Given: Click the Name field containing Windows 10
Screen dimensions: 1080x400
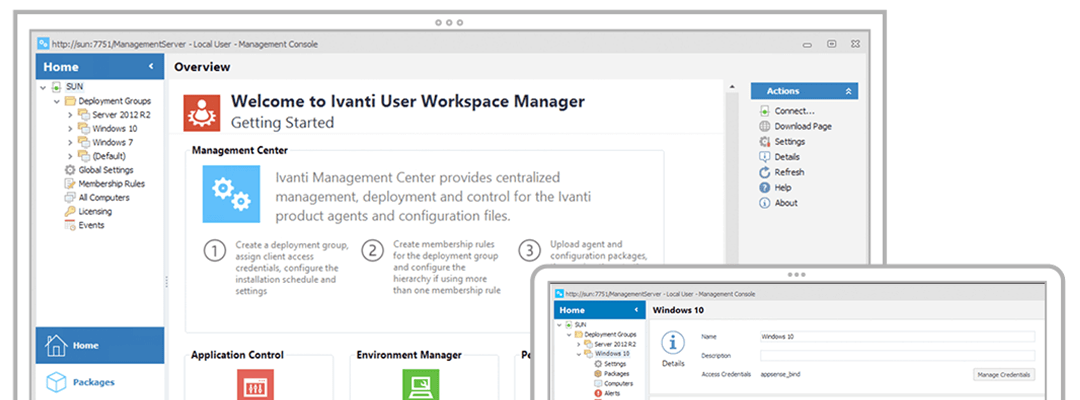Looking at the screenshot, I should [897, 337].
